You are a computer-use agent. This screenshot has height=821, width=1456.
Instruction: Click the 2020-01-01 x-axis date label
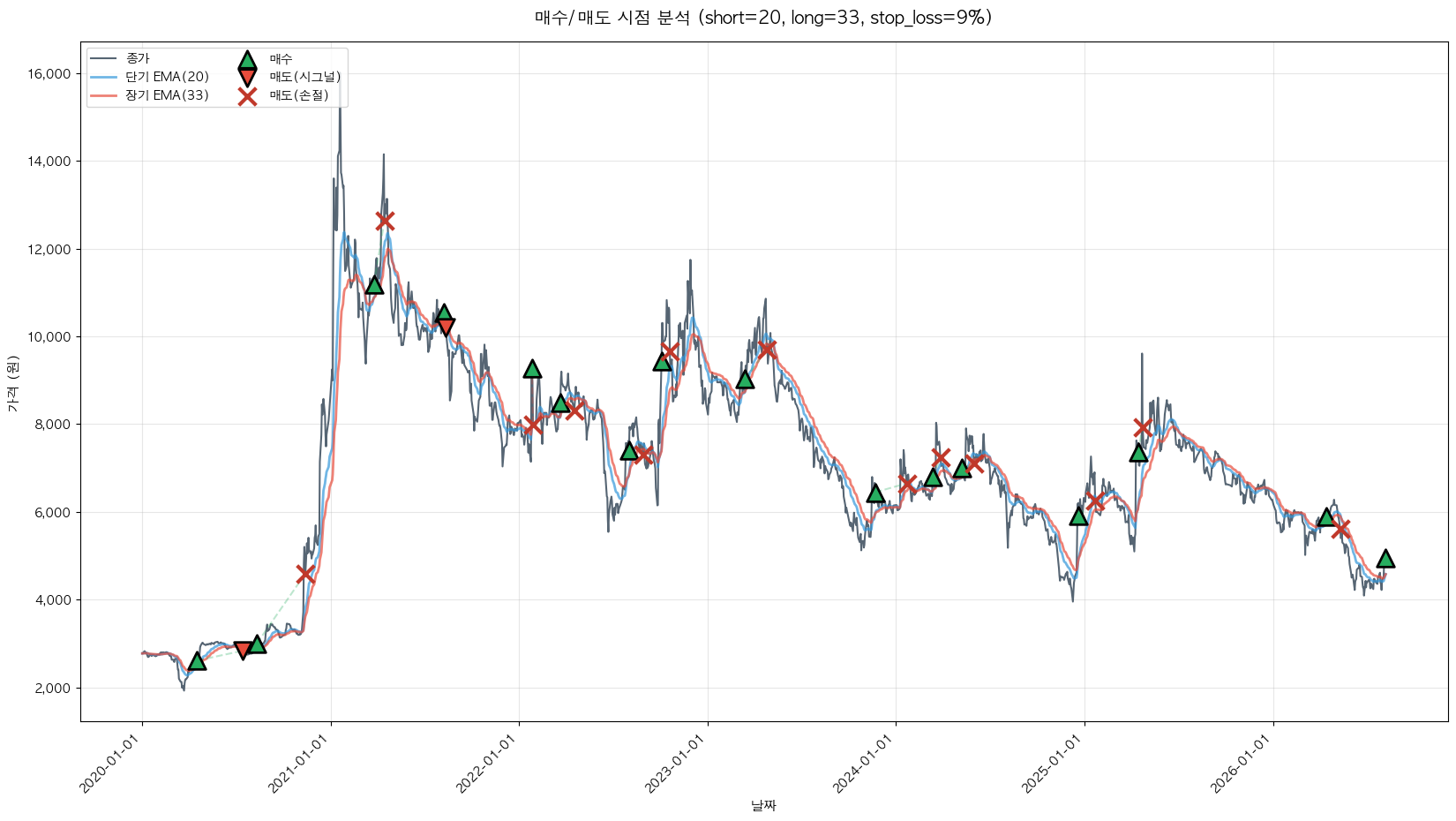click(x=111, y=765)
